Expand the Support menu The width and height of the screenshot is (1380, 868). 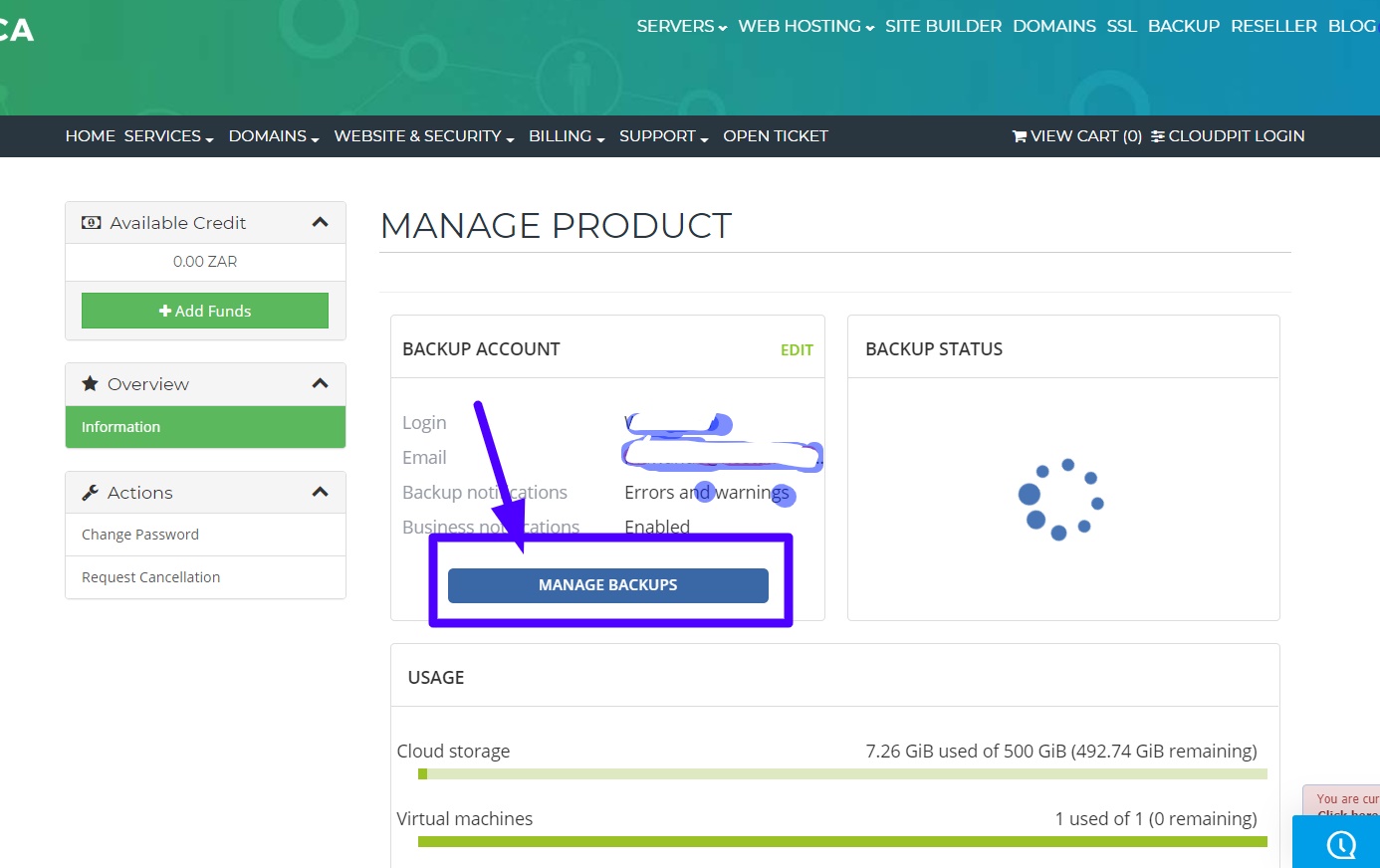coord(664,136)
